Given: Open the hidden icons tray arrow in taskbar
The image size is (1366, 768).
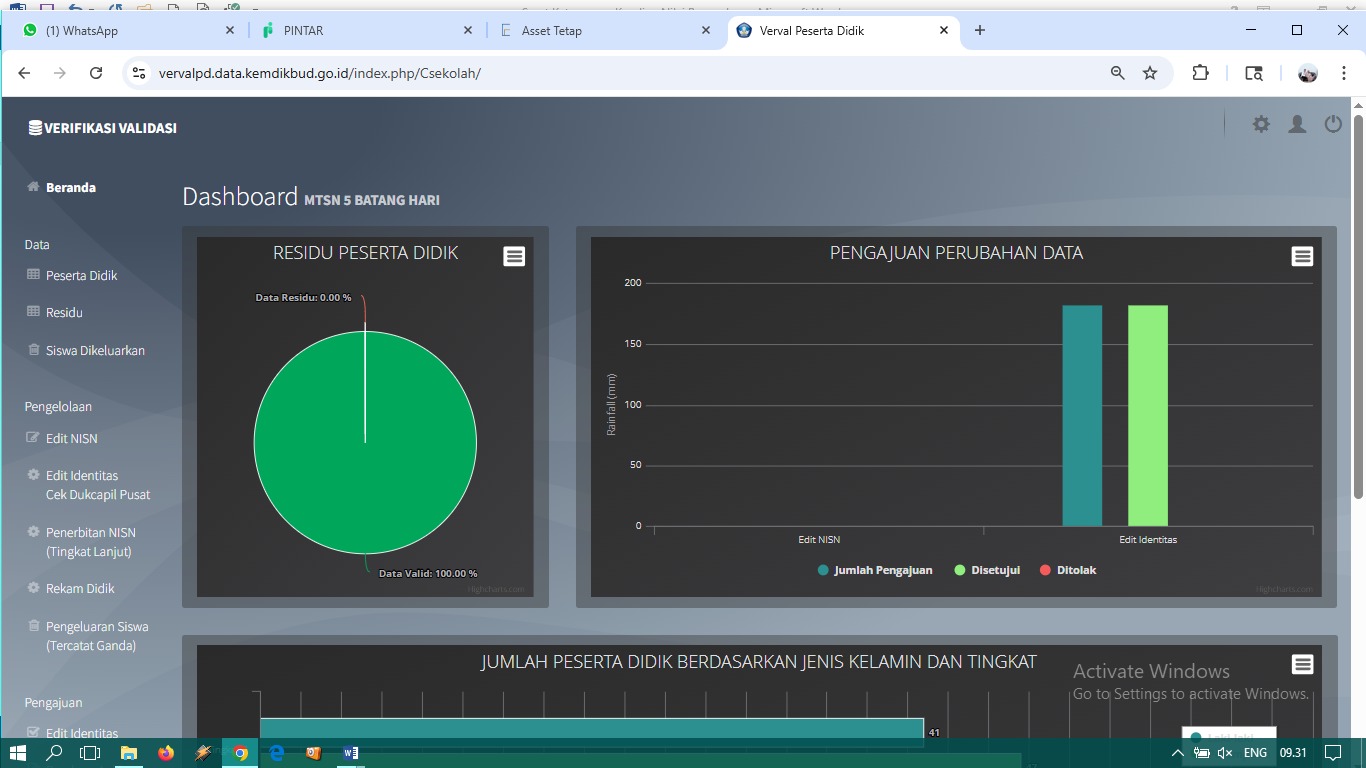Looking at the screenshot, I should click(x=1177, y=752).
